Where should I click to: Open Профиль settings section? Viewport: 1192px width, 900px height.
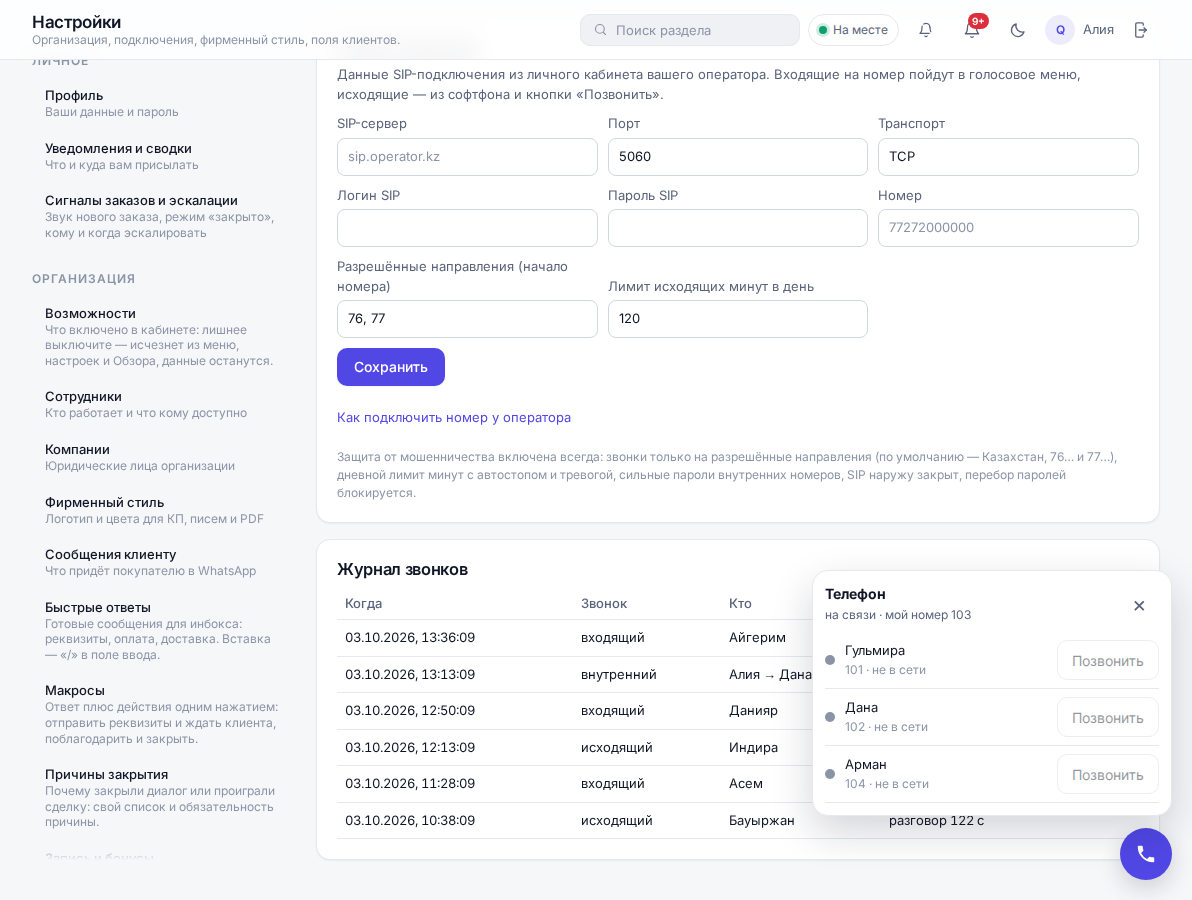point(159,103)
